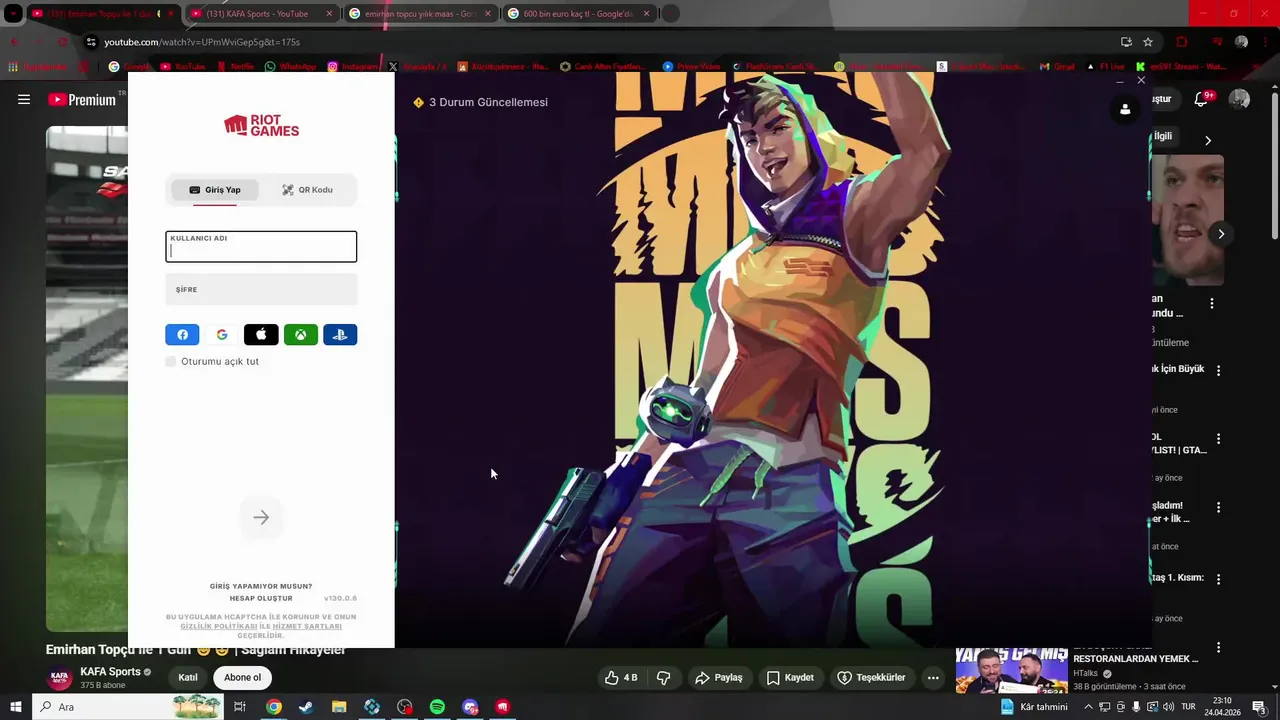This screenshot has width=1280, height=720.
Task: Open Discord from the taskbar
Action: point(470,707)
